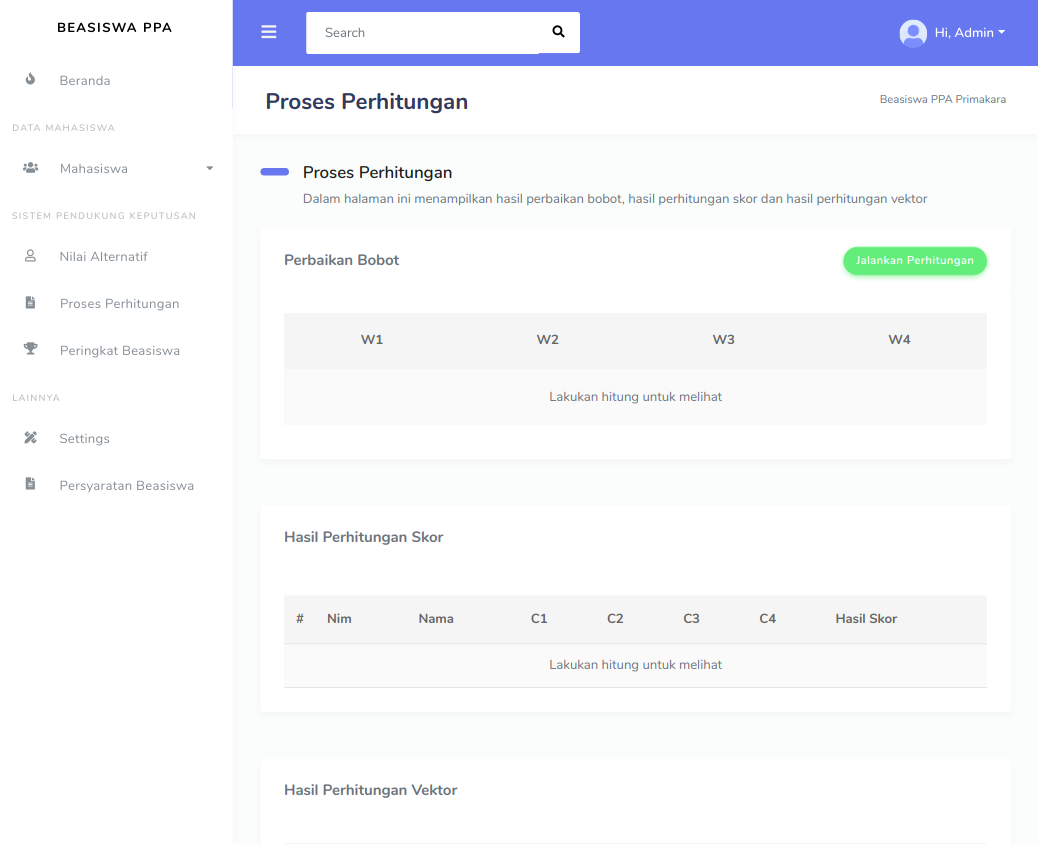Click the BEASISWA PPA brand link
Viewport: 1038px width, 844px height.
[x=114, y=28]
